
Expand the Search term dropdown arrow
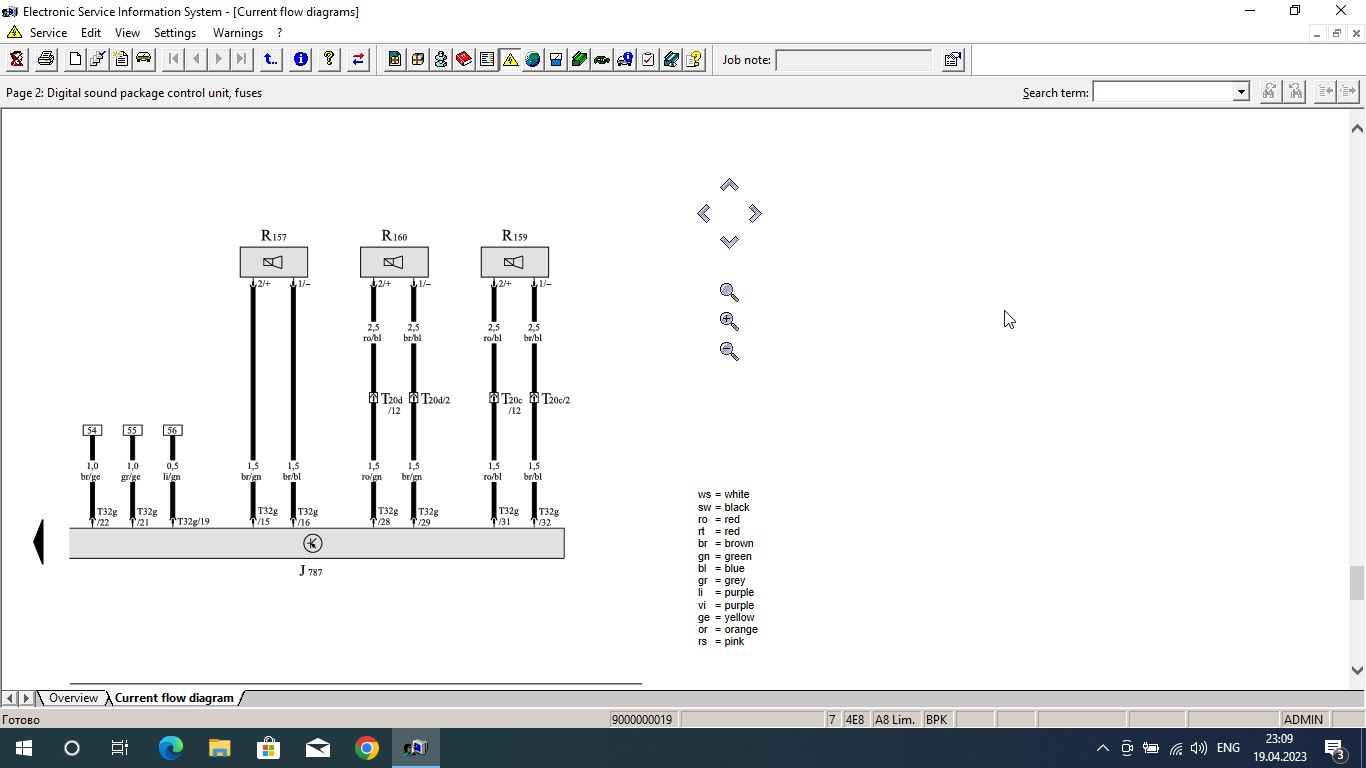(x=1241, y=92)
